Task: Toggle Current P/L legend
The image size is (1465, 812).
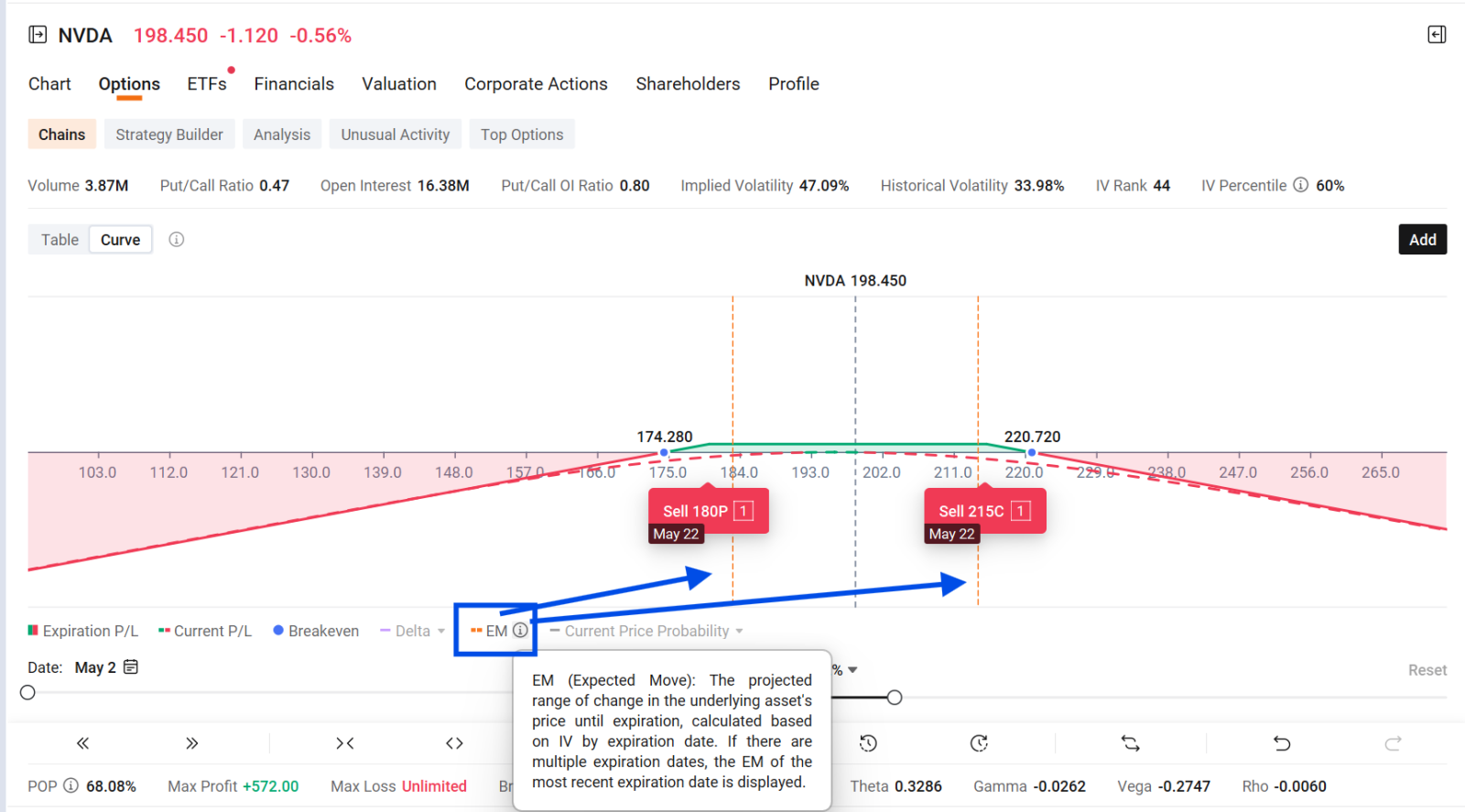Action: click(x=205, y=631)
